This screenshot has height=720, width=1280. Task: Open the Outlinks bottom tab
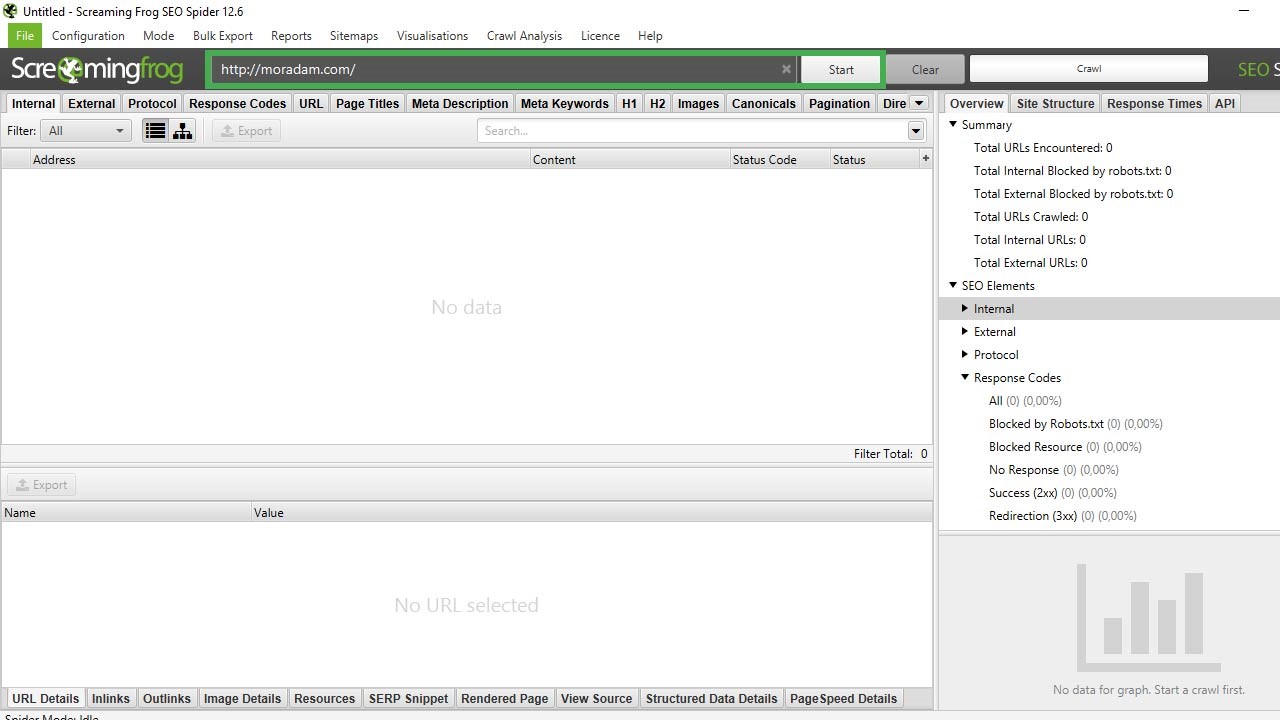click(166, 698)
